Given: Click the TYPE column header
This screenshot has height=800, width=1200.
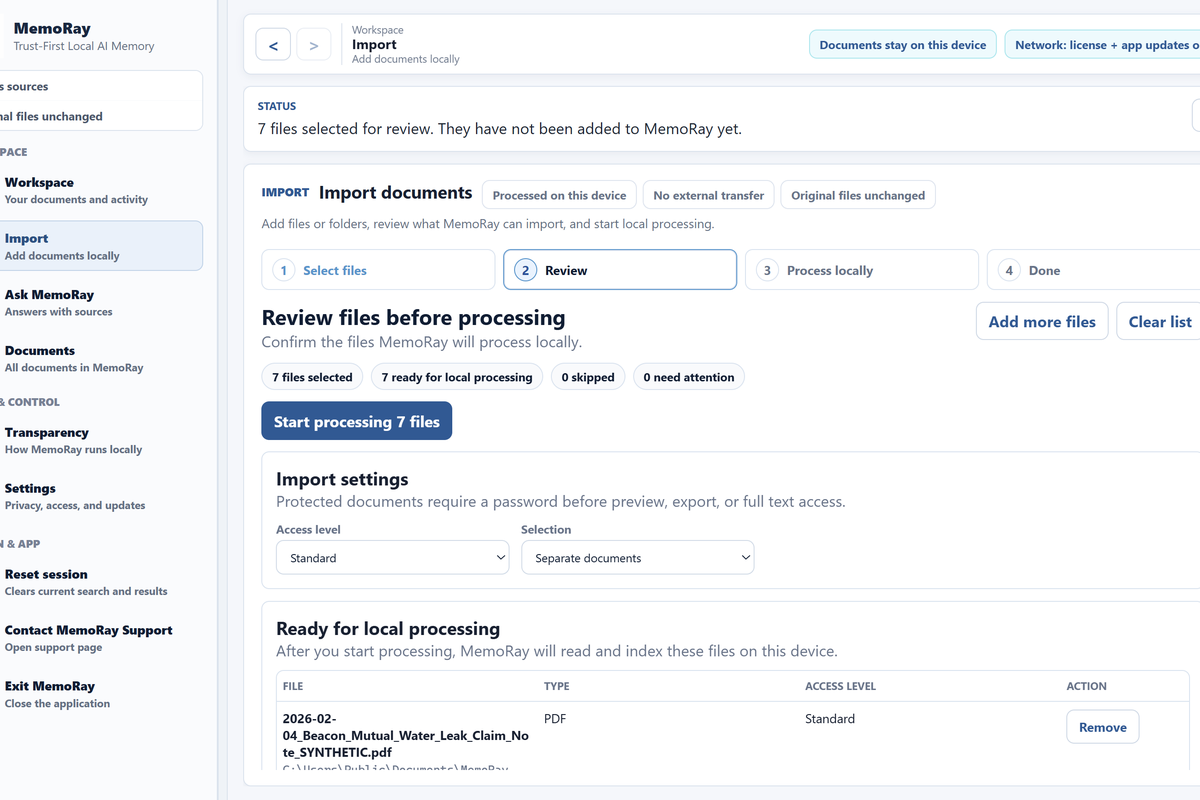Looking at the screenshot, I should point(556,686).
